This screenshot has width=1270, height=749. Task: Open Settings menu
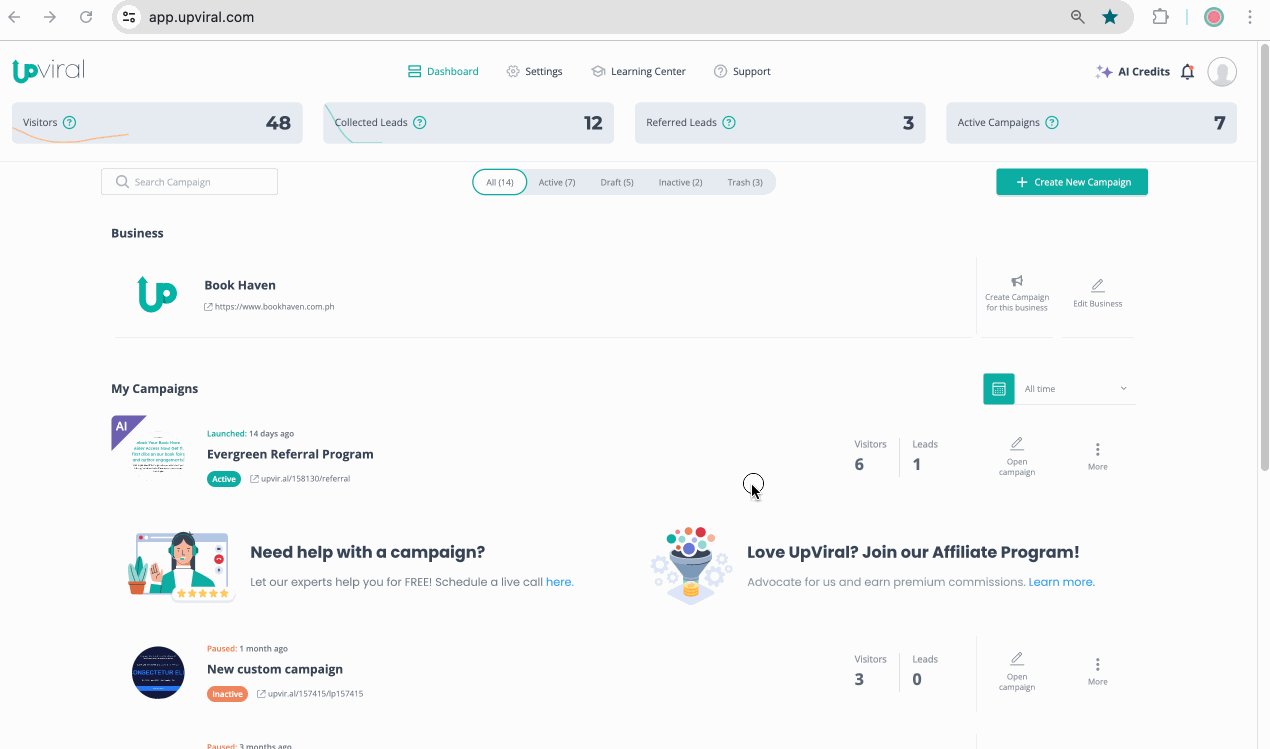(x=534, y=72)
